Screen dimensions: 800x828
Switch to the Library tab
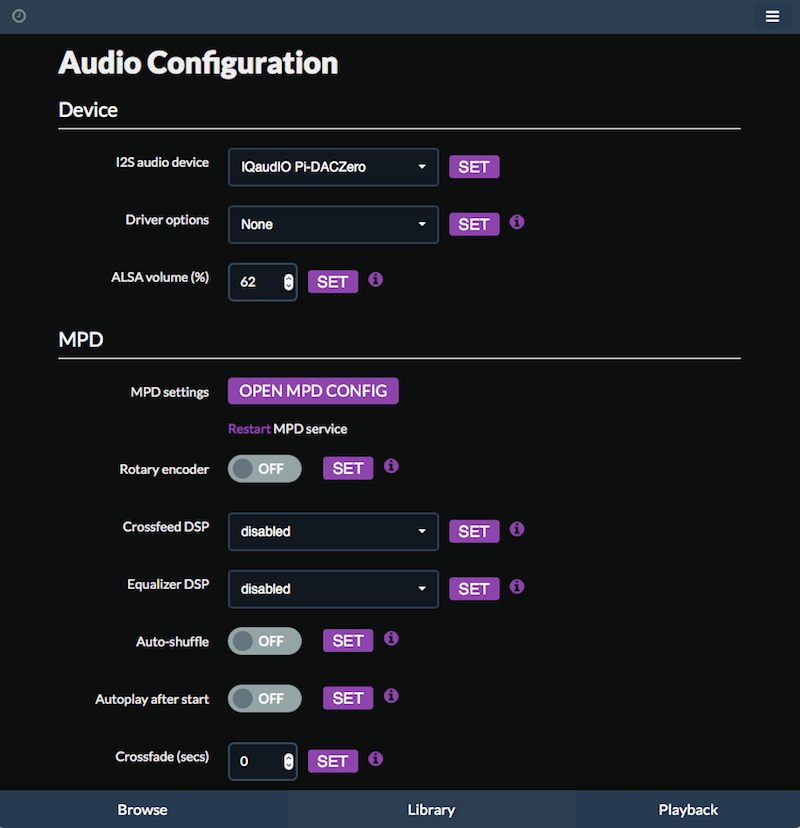pos(431,810)
